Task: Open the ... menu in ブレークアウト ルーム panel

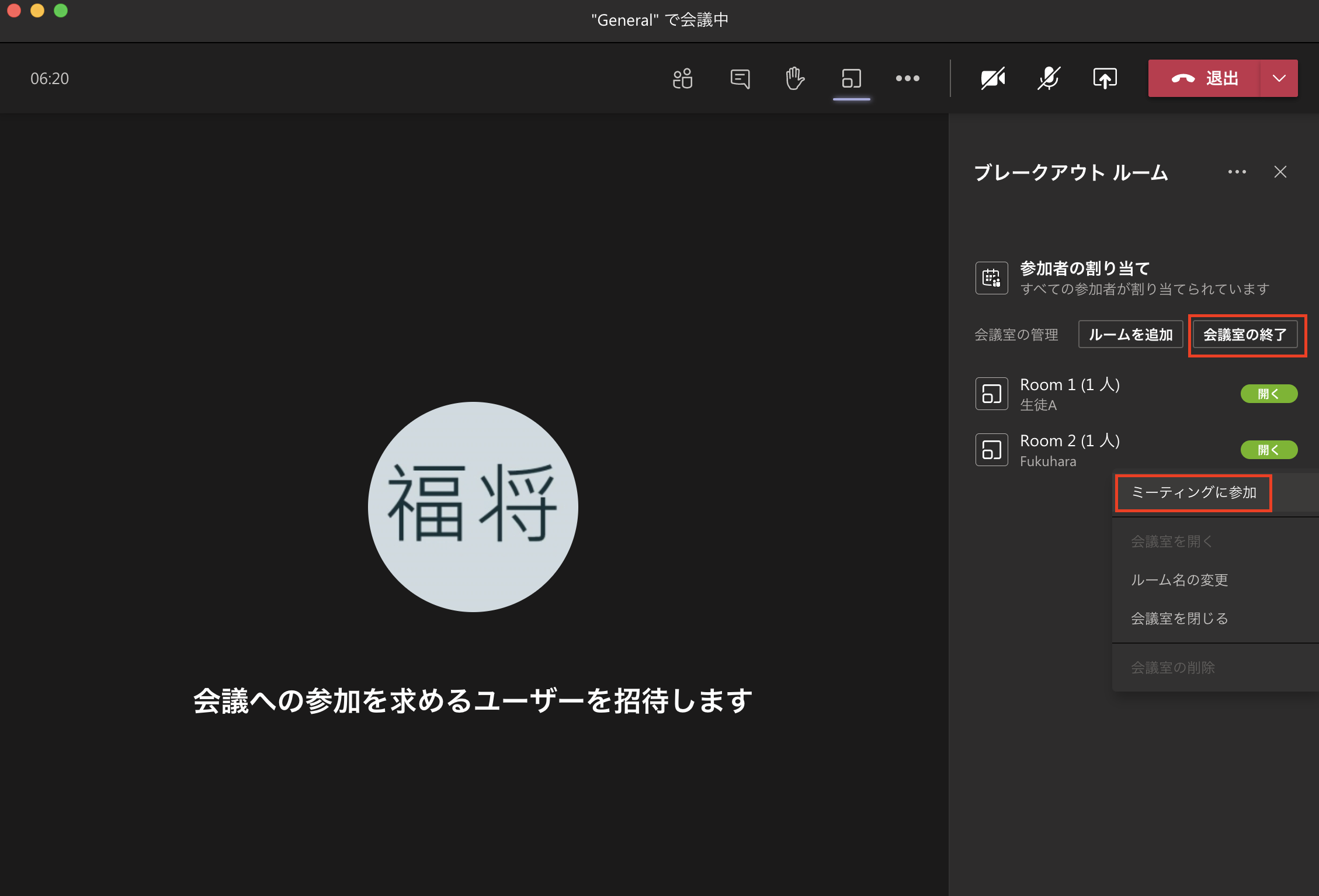Action: click(x=1237, y=172)
